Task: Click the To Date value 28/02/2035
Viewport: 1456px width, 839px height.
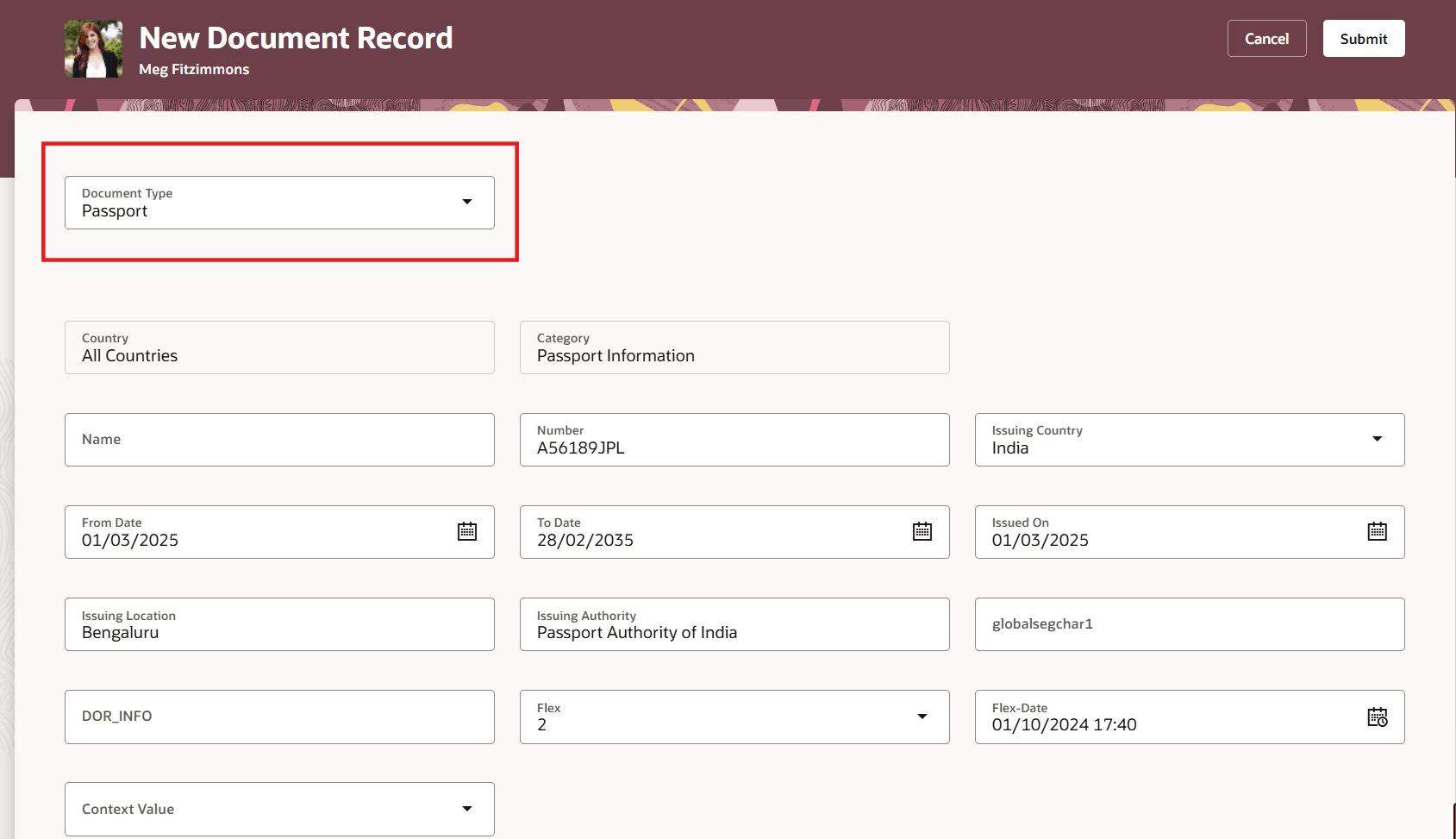Action: coord(585,541)
